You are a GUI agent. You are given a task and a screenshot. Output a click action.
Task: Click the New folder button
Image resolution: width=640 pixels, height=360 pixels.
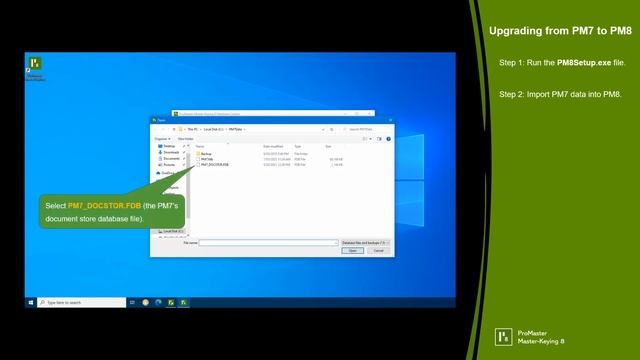185,139
